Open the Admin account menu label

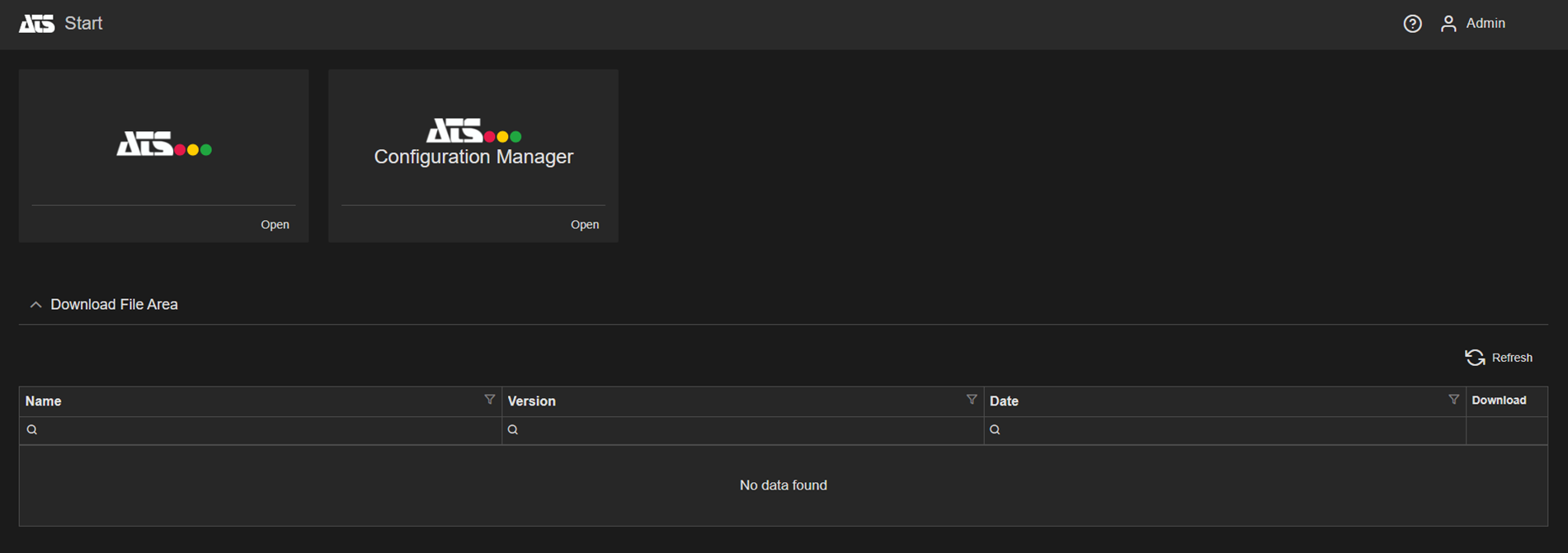[1485, 24]
